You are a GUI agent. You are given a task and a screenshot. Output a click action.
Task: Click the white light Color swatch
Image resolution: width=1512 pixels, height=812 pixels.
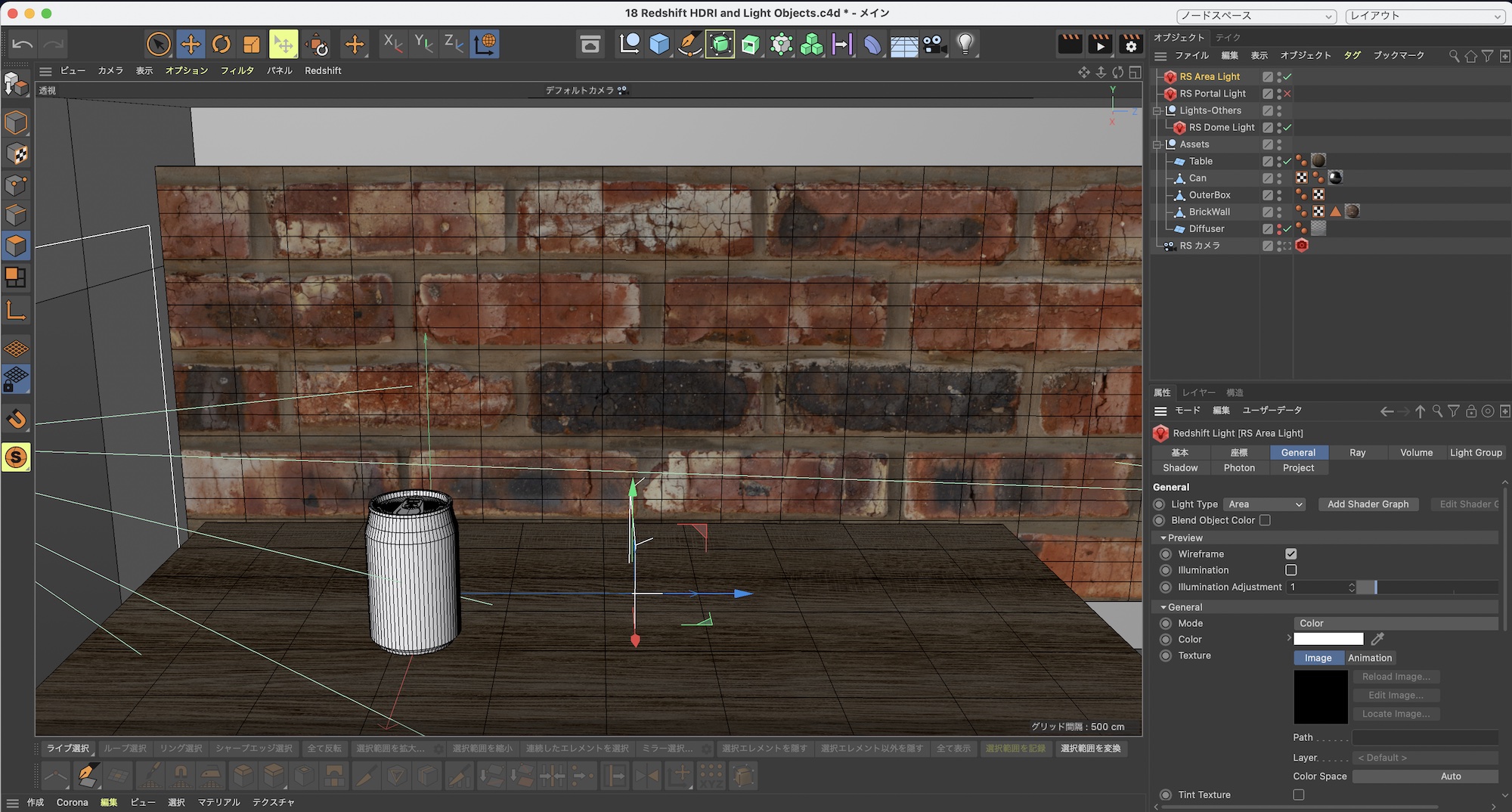1328,640
